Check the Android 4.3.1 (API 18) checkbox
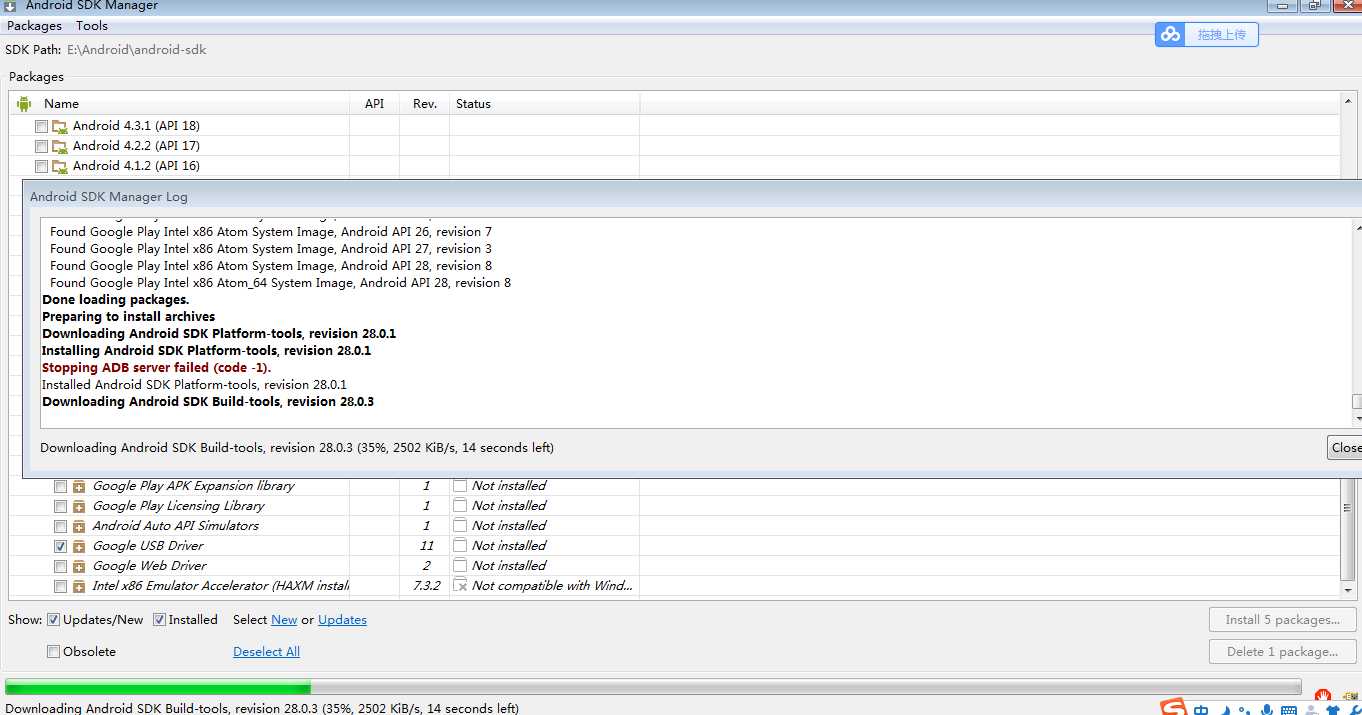This screenshot has width=1362, height=715. pyautogui.click(x=41, y=126)
